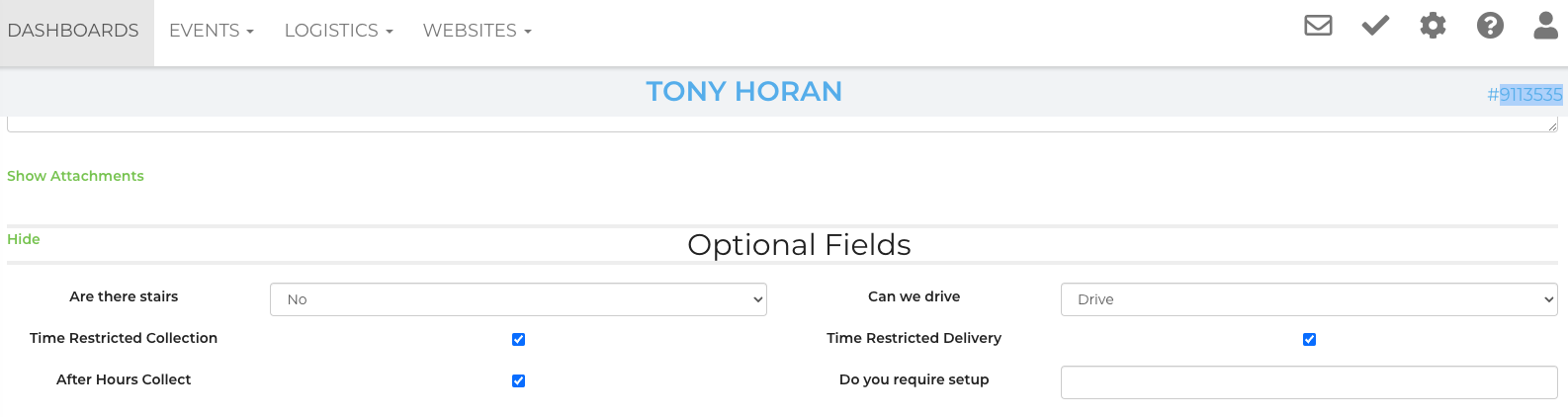1568x417 pixels.
Task: Grab the textarea resize handle
Action: (1553, 126)
